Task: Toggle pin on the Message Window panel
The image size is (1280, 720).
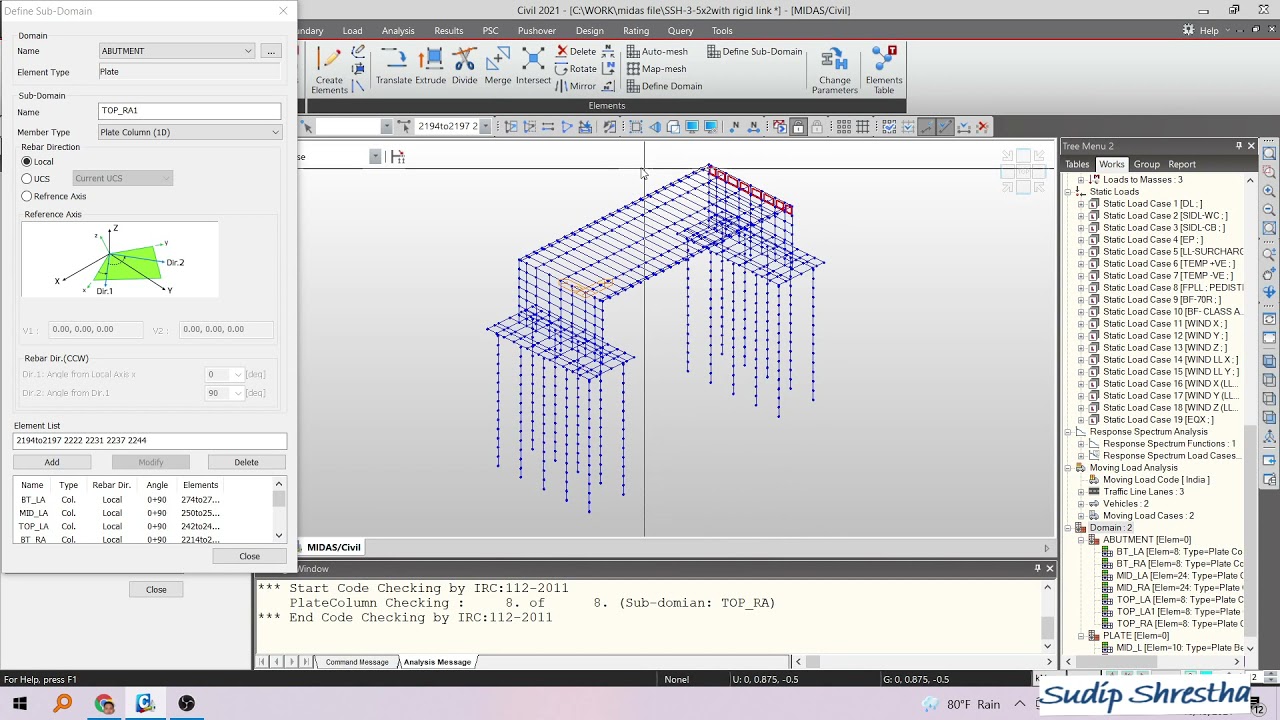Action: tap(1037, 568)
